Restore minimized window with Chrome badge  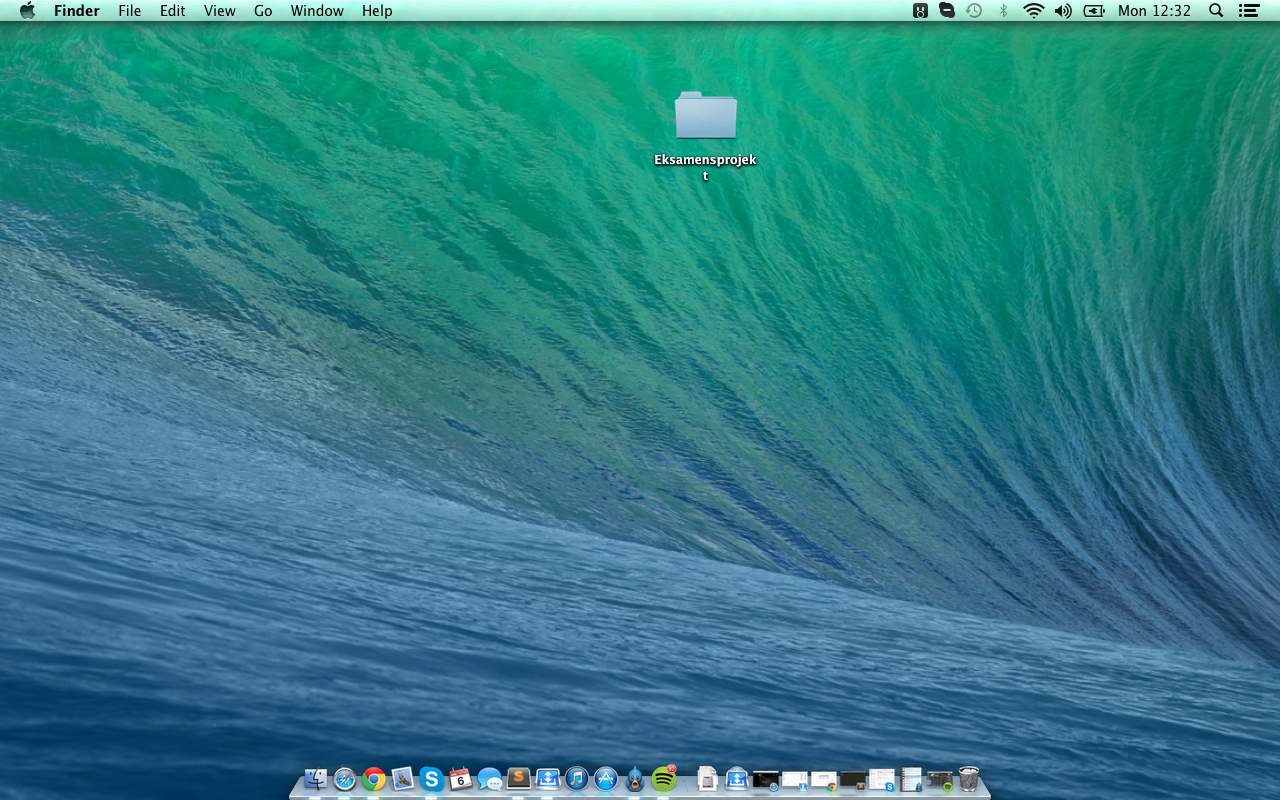[x=823, y=779]
